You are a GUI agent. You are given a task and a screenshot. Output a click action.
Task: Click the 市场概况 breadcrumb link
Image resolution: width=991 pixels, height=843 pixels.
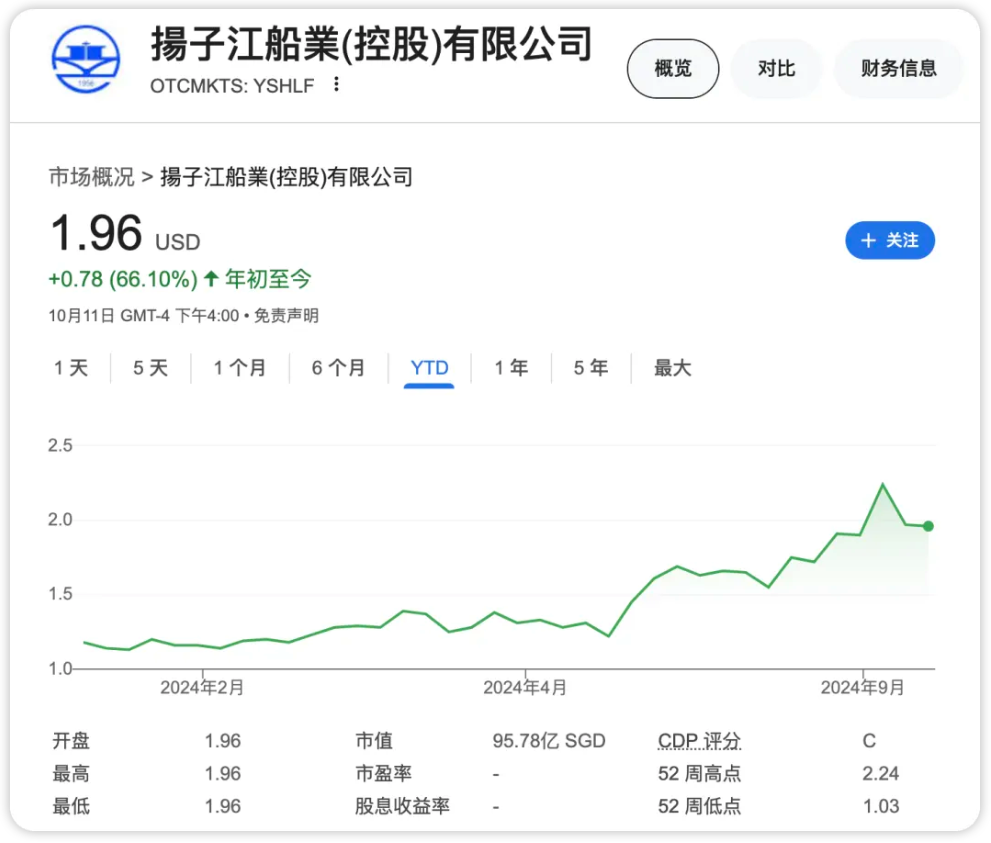point(92,177)
